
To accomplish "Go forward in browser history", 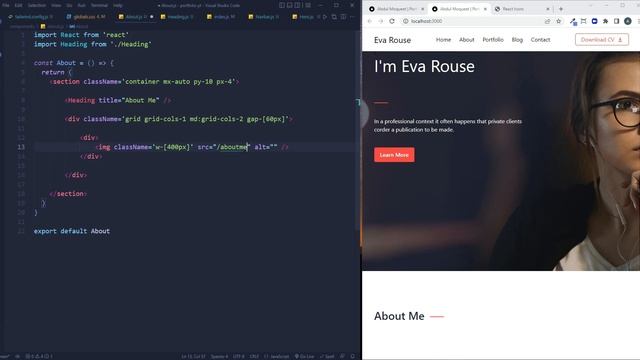I will click(381, 21).
